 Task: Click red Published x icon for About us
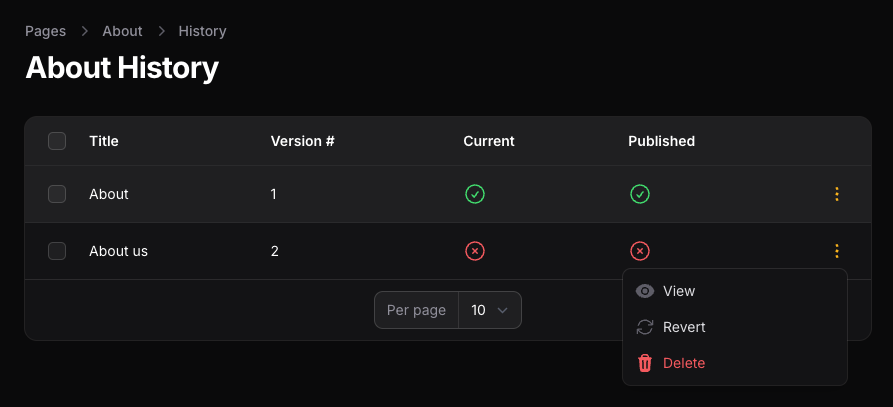tap(640, 251)
